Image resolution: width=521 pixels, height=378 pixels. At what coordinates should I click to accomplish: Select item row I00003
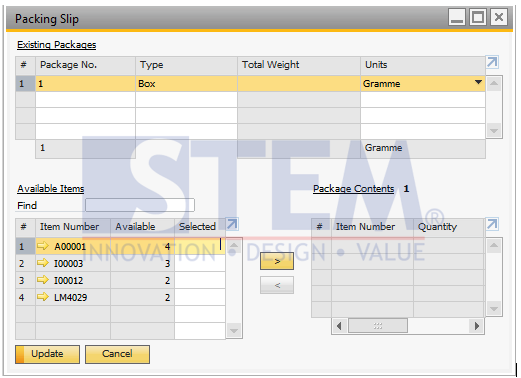(x=120, y=263)
